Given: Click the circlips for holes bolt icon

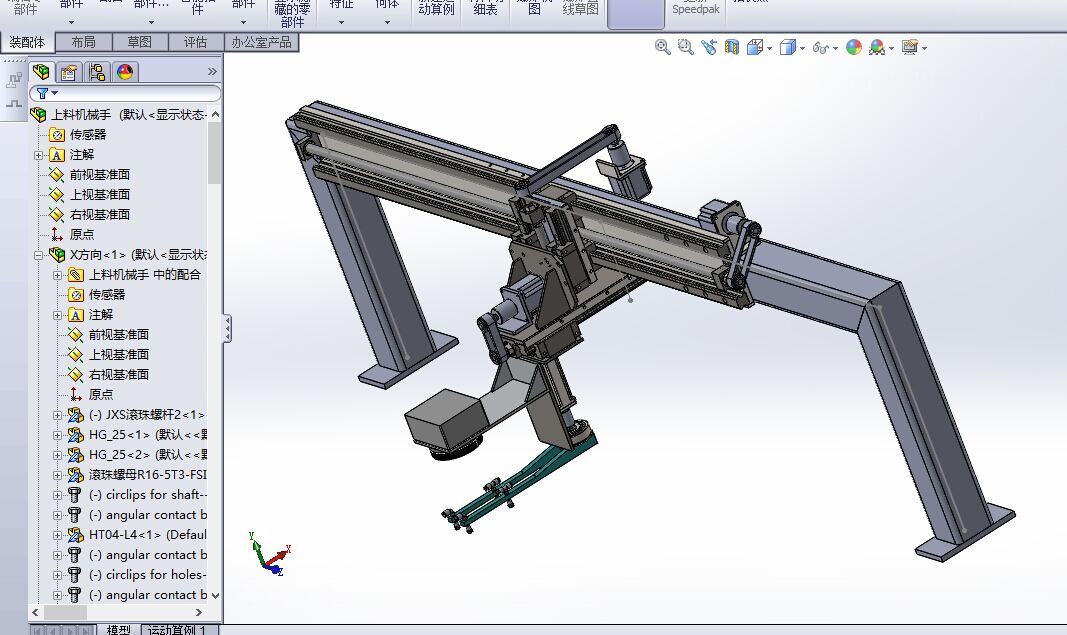Looking at the screenshot, I should point(75,574).
